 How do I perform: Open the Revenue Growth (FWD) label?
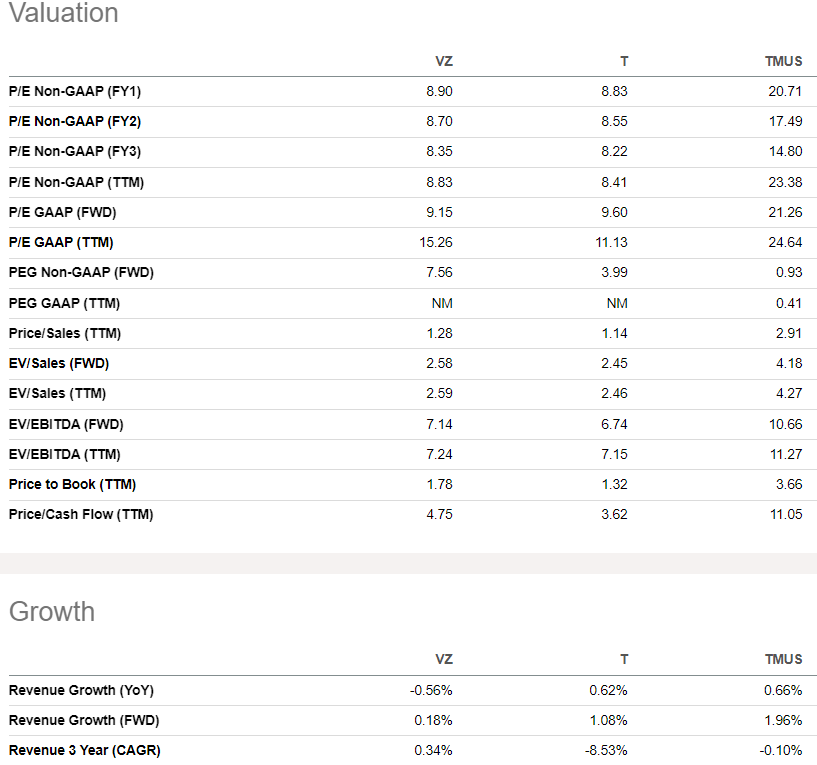pyautogui.click(x=84, y=720)
